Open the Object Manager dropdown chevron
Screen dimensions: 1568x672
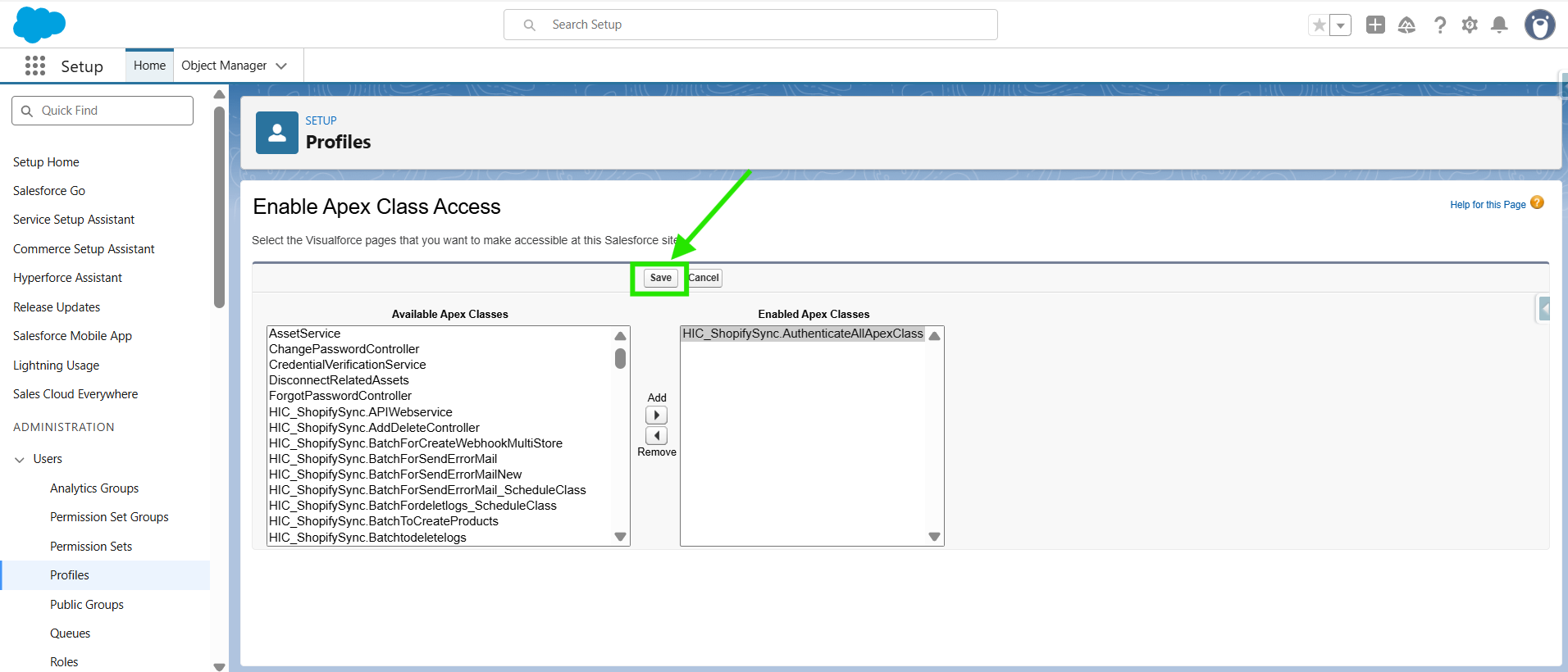click(x=281, y=66)
